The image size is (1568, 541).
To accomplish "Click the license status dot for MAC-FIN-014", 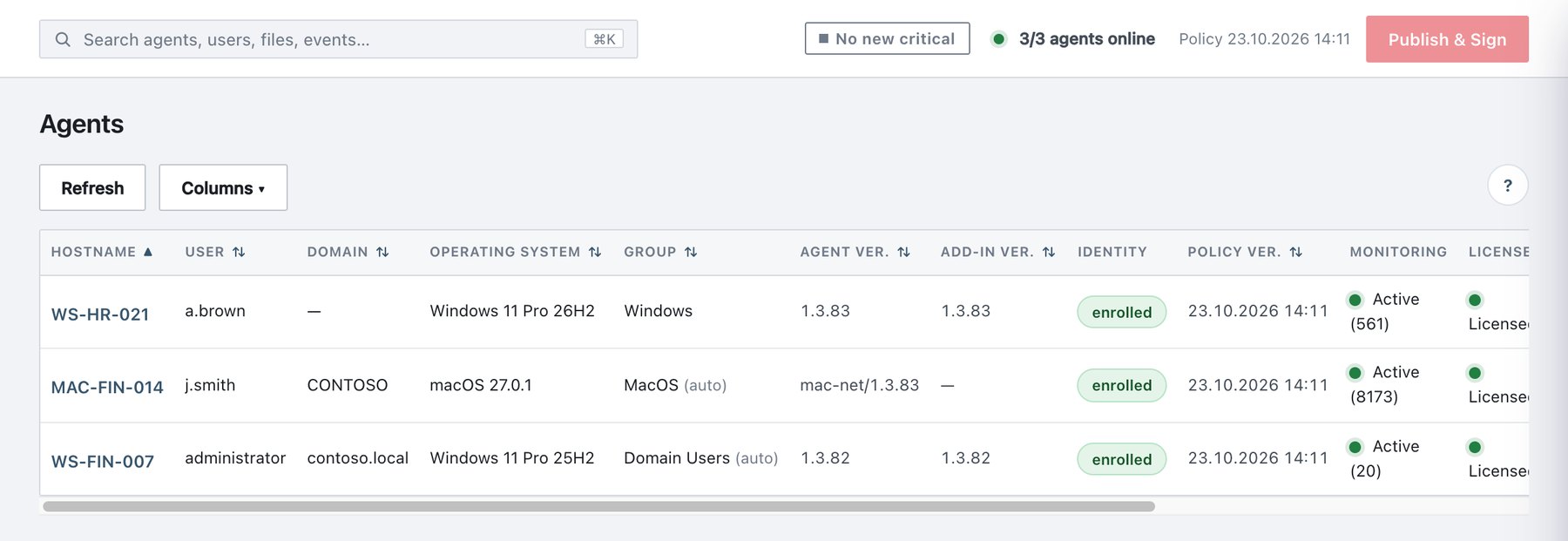I will (x=1475, y=373).
